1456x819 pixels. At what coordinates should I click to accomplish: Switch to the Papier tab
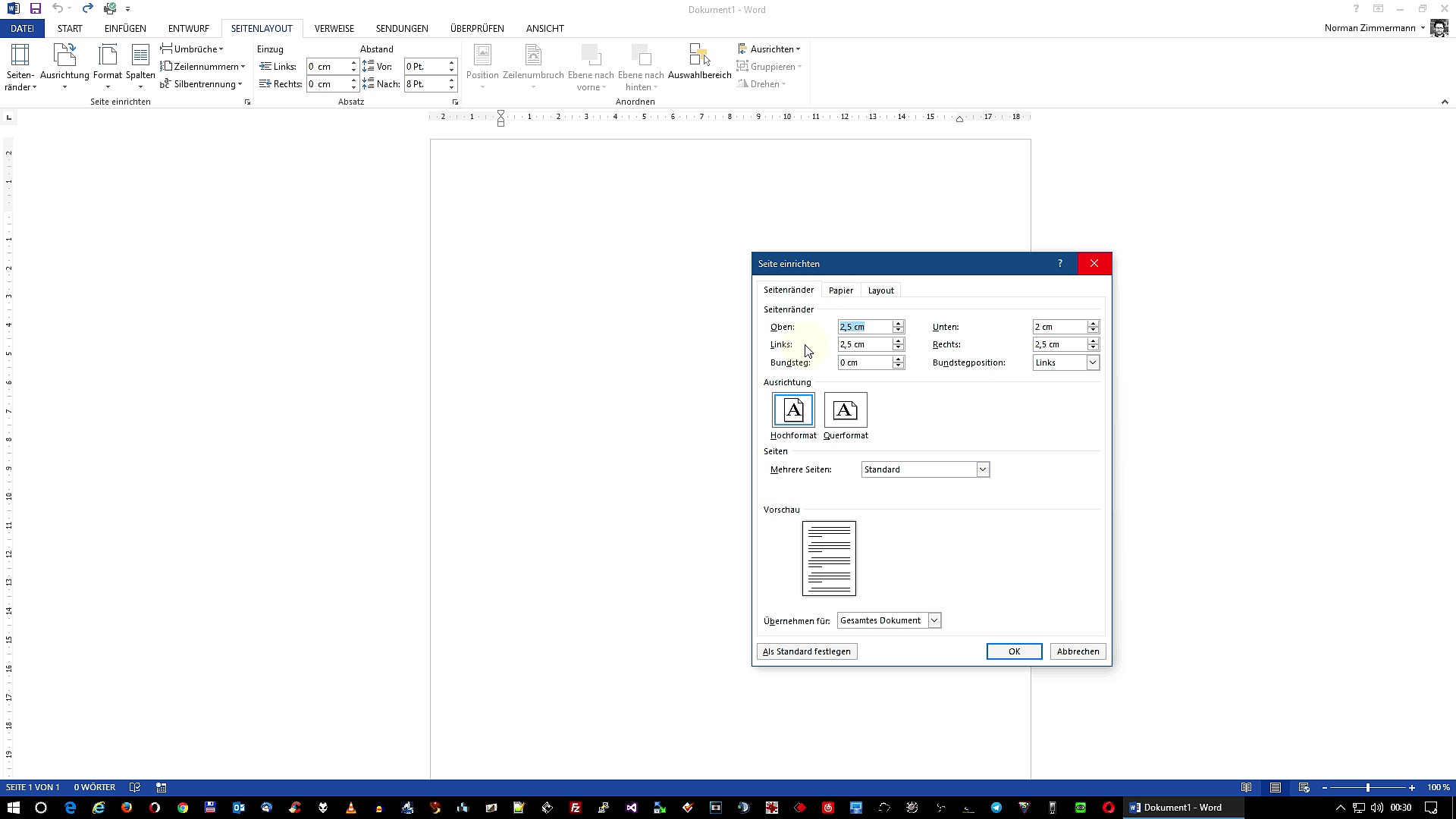840,290
